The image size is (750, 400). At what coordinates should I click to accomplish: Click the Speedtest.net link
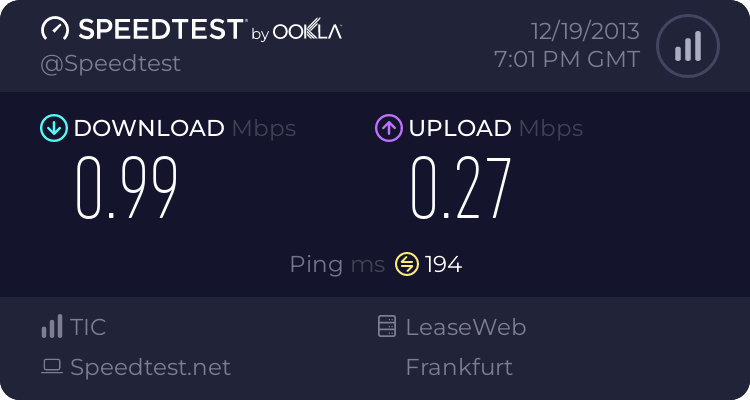coord(150,368)
